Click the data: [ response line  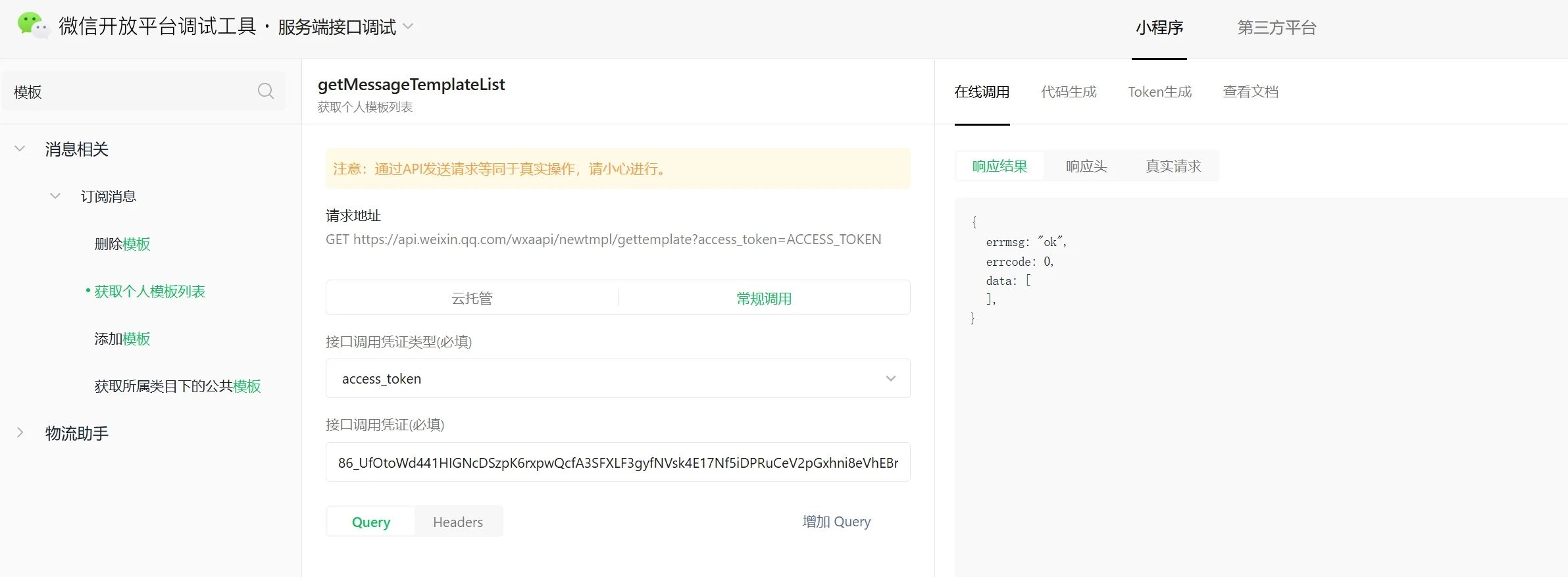(x=1008, y=281)
